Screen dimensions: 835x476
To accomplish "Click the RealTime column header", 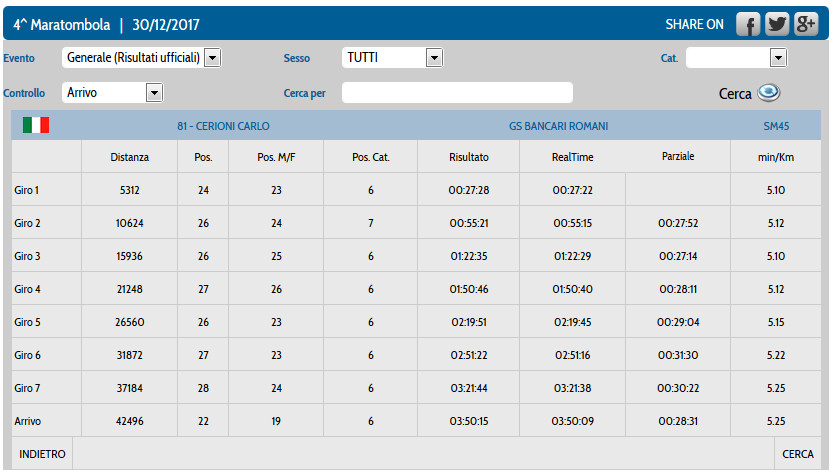I will [572, 157].
